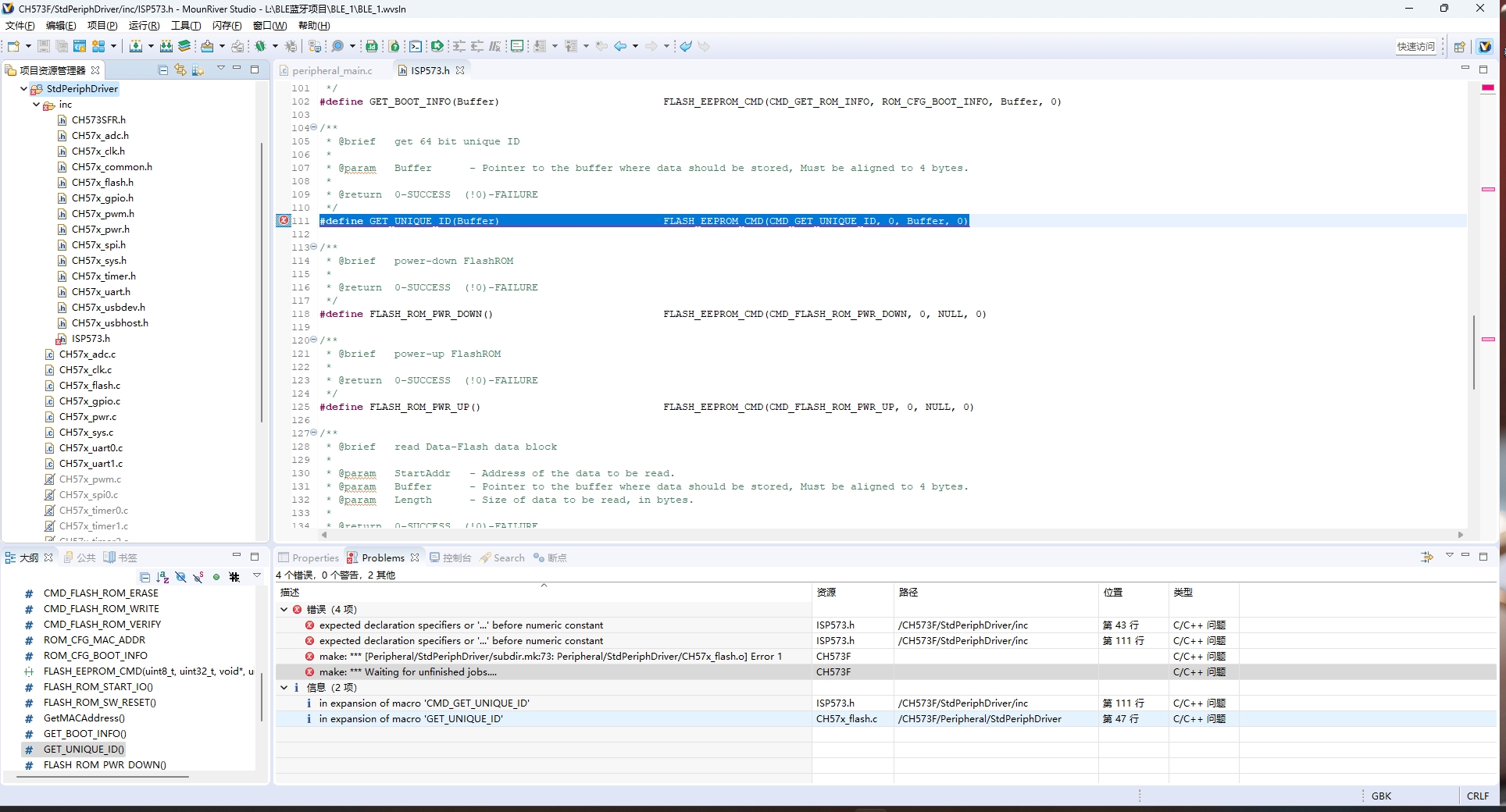Close the Problems view tab
The width and height of the screenshot is (1506, 812).
[415, 557]
